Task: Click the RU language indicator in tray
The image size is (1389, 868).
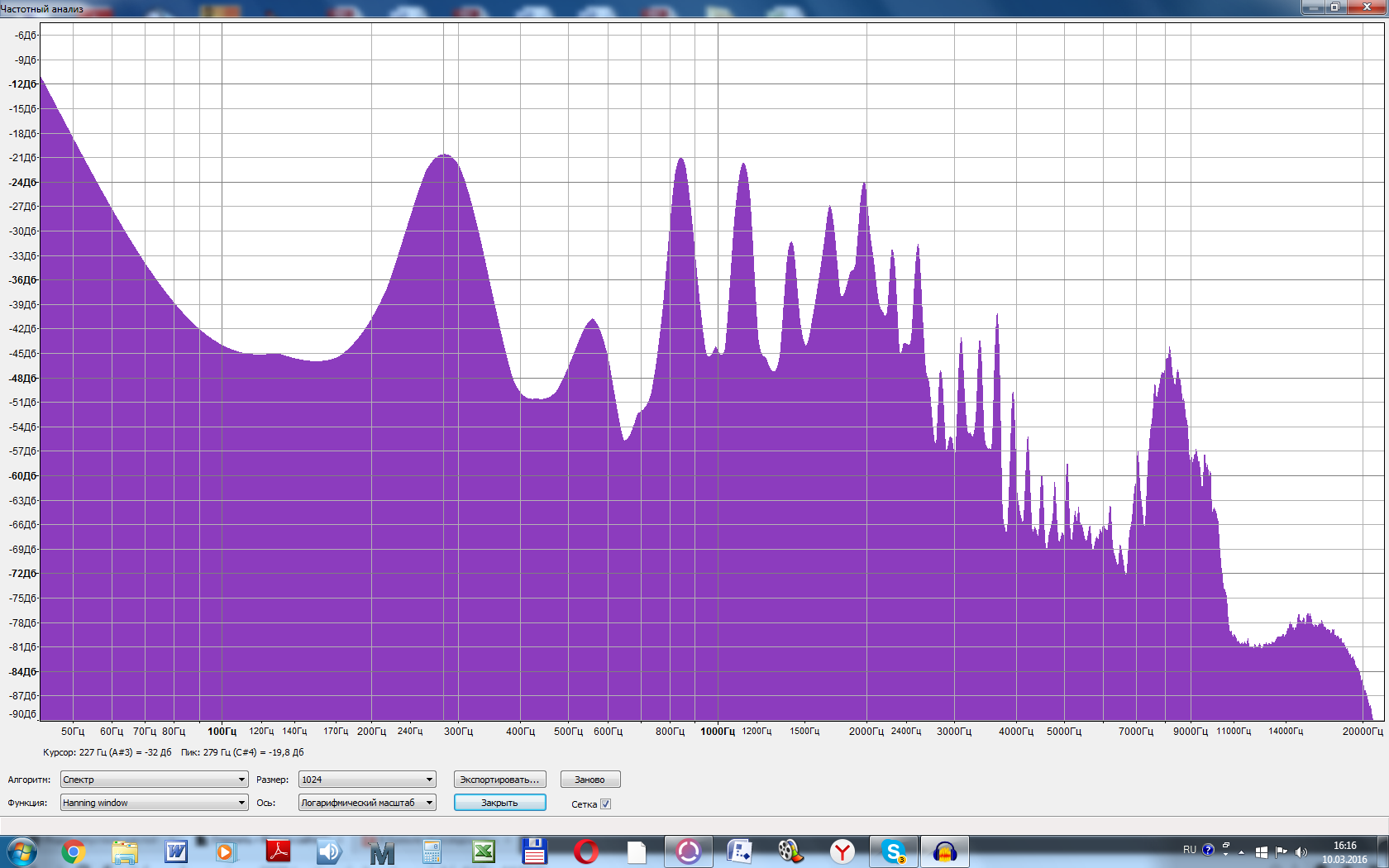Action: click(x=1189, y=850)
